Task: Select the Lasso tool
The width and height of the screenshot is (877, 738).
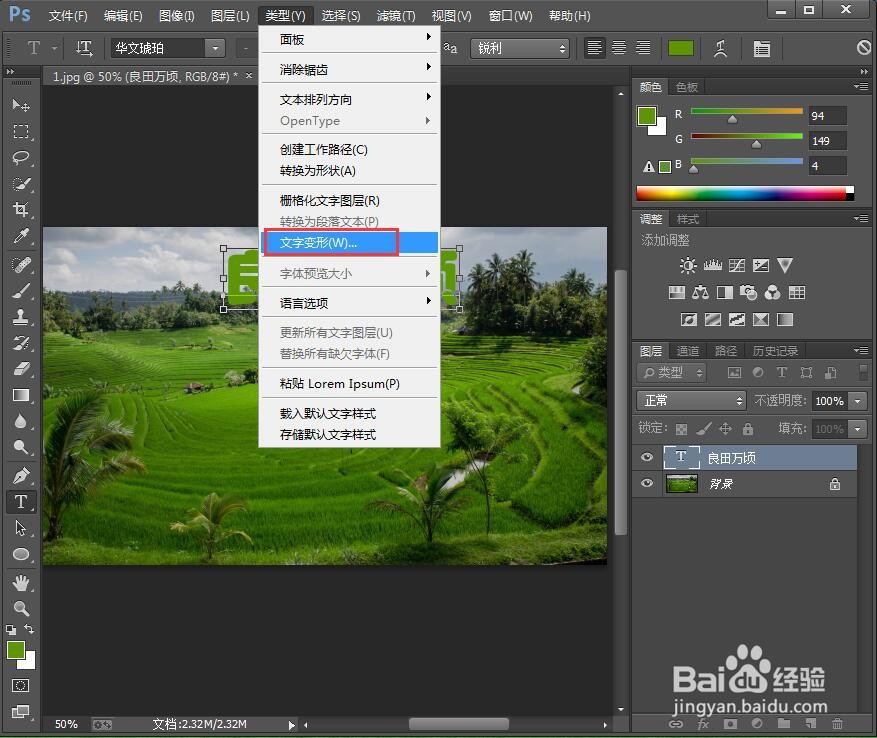Action: coord(21,157)
